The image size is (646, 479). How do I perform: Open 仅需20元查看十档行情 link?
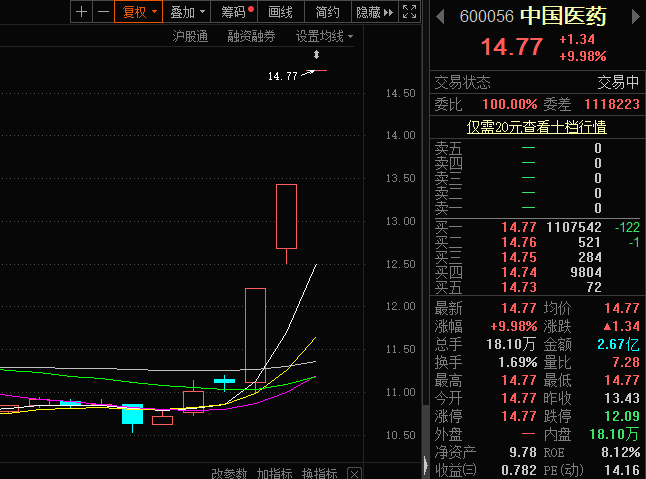pyautogui.click(x=536, y=126)
